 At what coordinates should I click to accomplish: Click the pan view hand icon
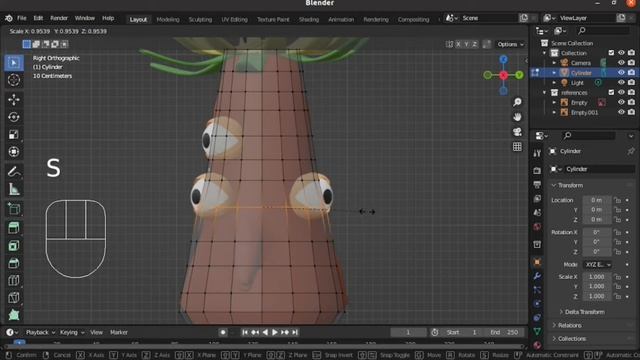coord(517,117)
